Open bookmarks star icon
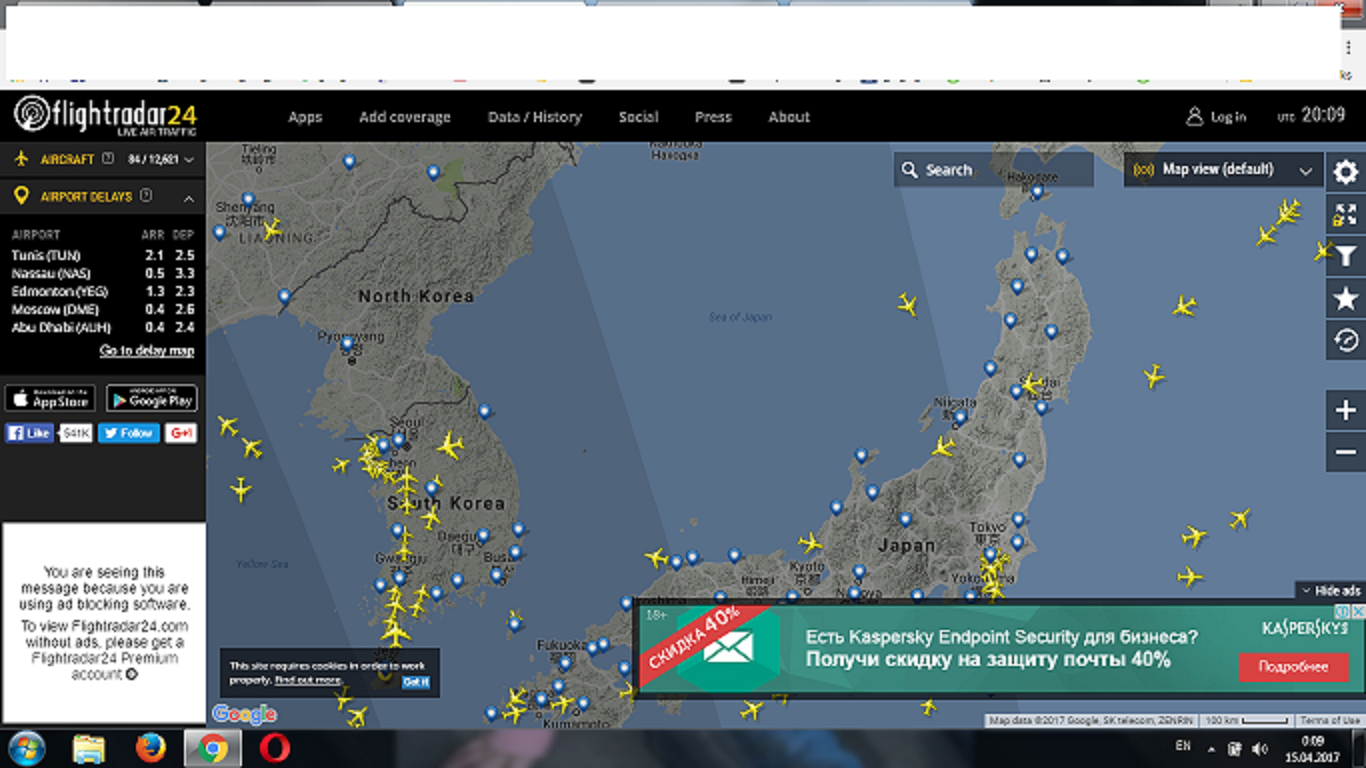This screenshot has height=768, width=1366. point(1346,298)
